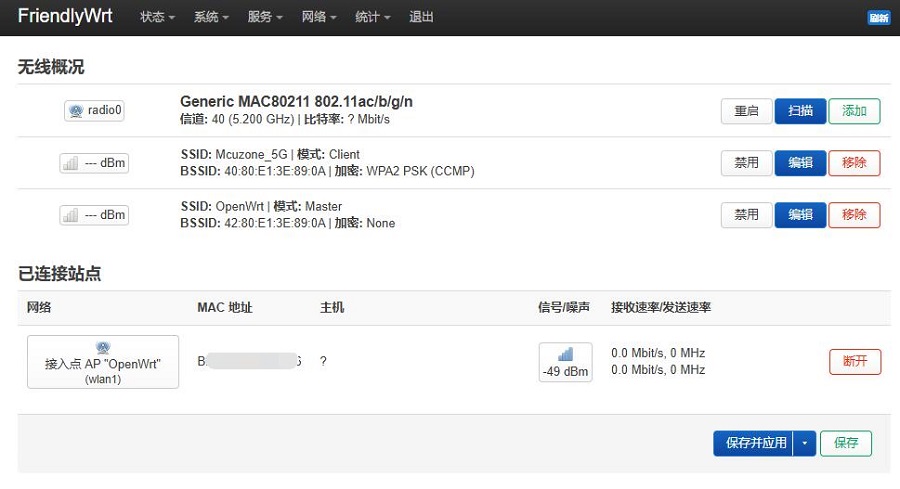Remove the OpenWrt master network
Screen dimensions: 900x489
tap(854, 215)
